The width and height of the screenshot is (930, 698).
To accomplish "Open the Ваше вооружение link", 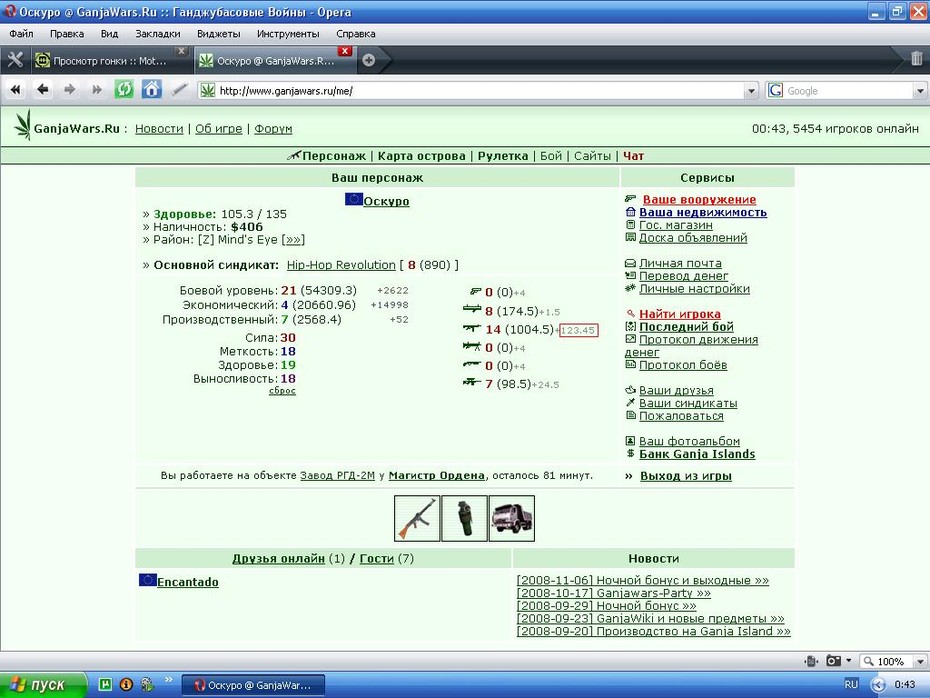I will coord(699,200).
